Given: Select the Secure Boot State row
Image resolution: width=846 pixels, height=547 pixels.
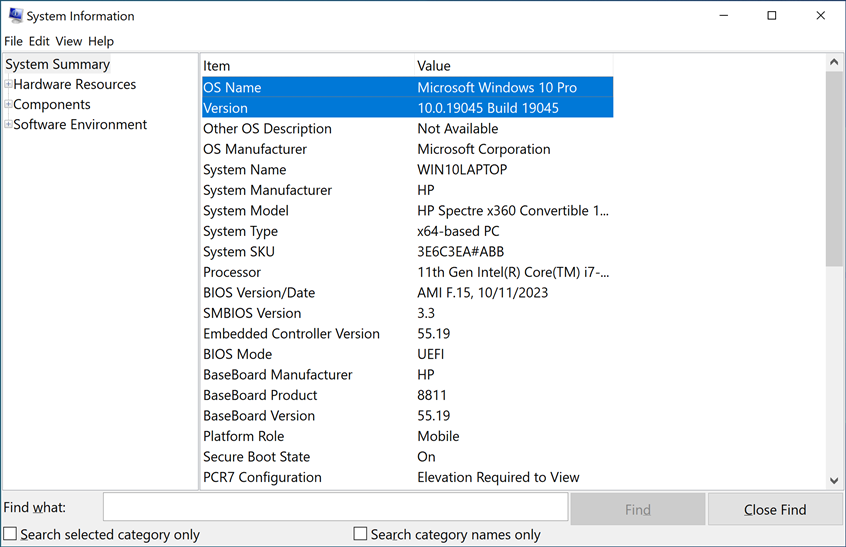Looking at the screenshot, I should tap(407, 456).
